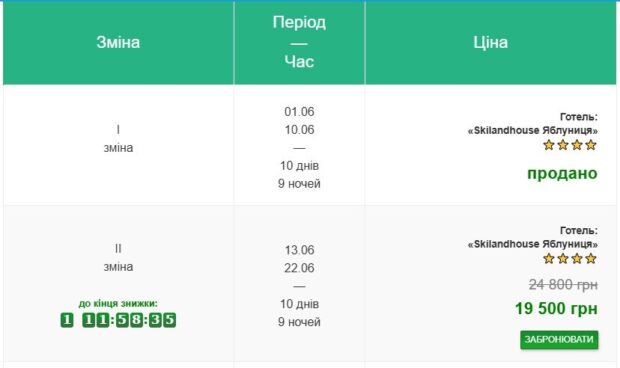This screenshot has height=368, width=620.
Task: Click the first star of II зміна hotel rating
Action: pyautogui.click(x=548, y=259)
